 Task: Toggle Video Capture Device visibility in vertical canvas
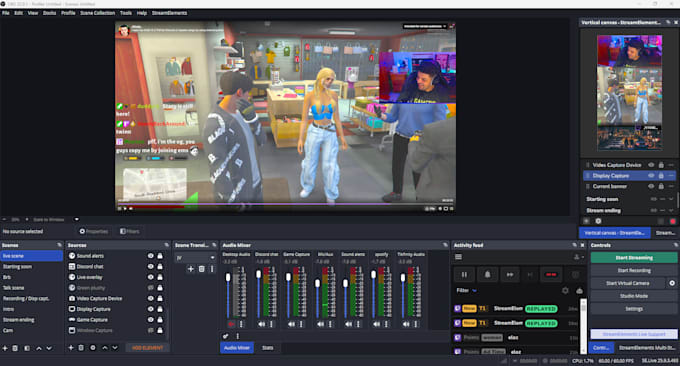coord(651,165)
